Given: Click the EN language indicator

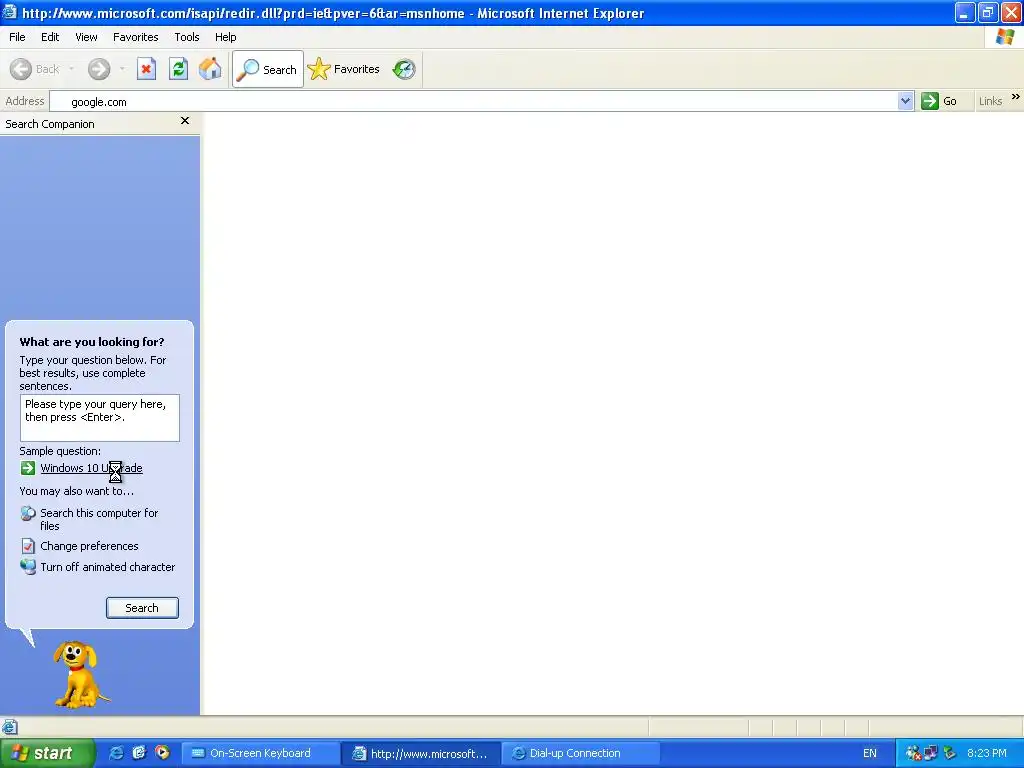Looking at the screenshot, I should [869, 754].
